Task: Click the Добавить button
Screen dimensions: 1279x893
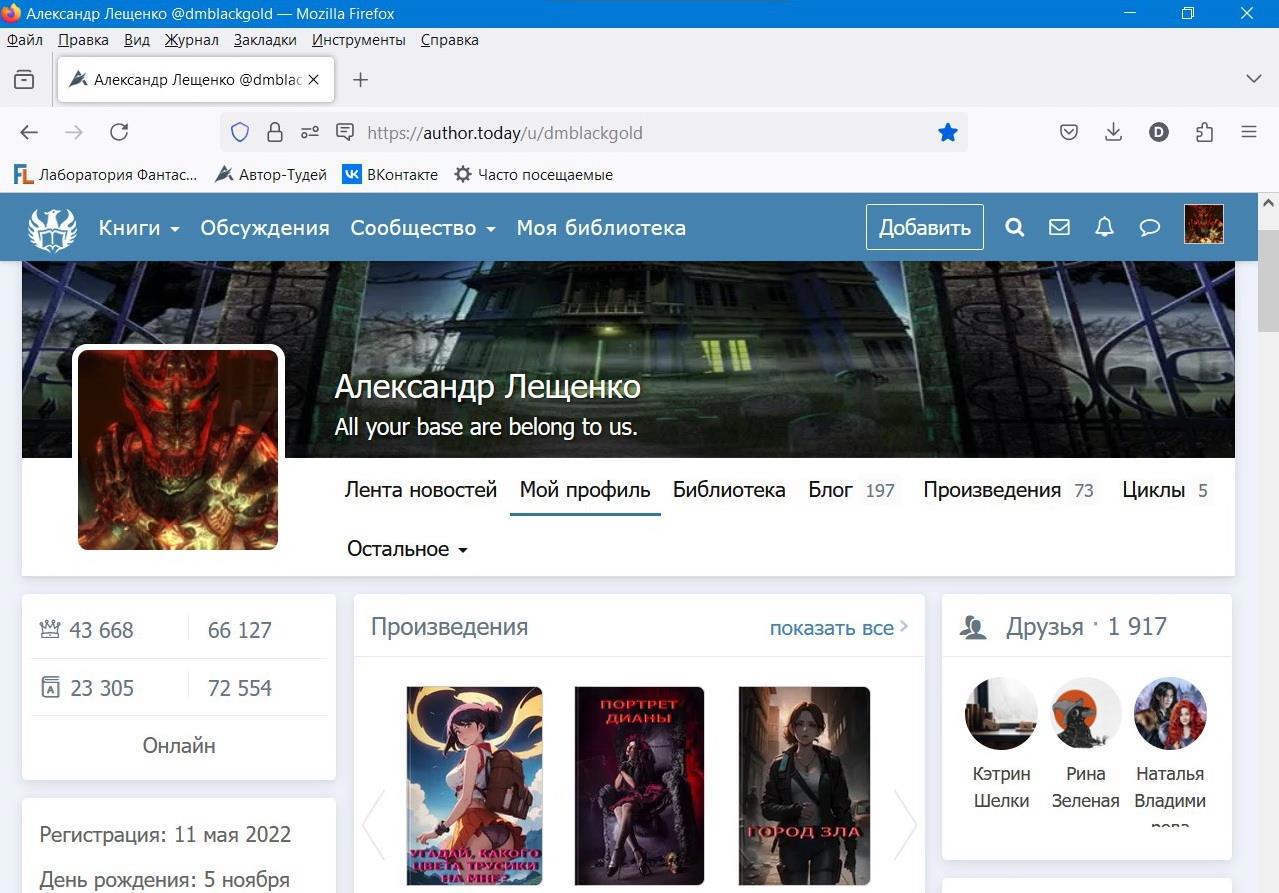Action: [x=924, y=228]
